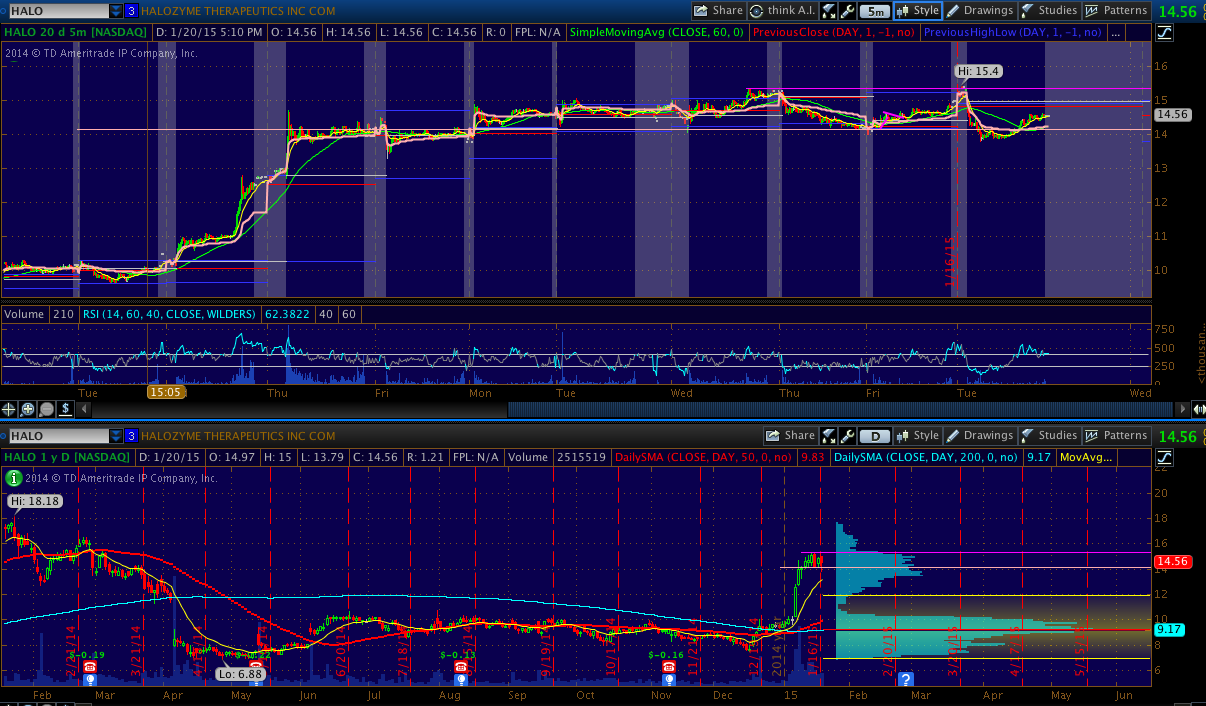Toggle the upper chart scale curve button

pos(1164,33)
